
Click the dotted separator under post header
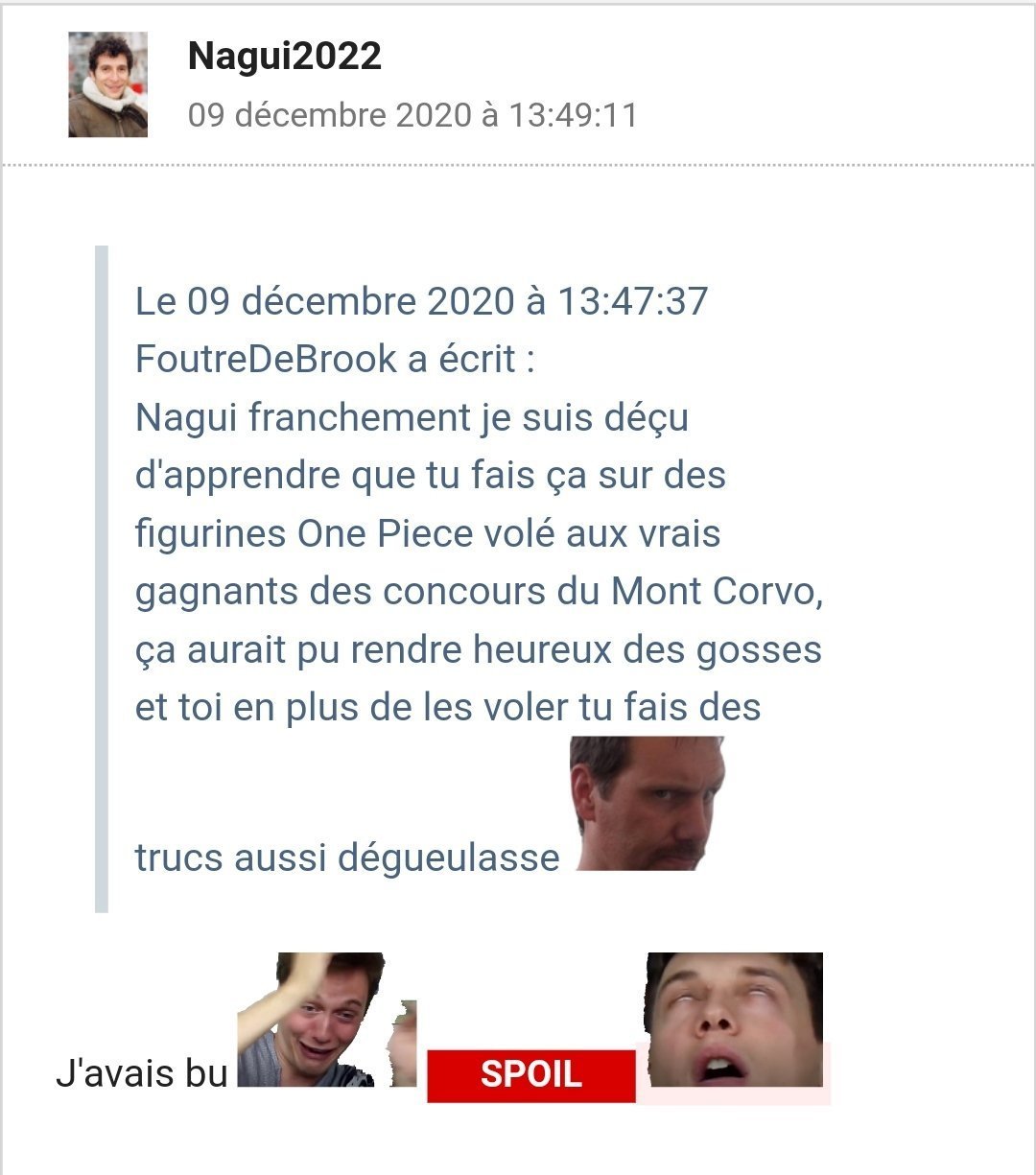click(518, 166)
